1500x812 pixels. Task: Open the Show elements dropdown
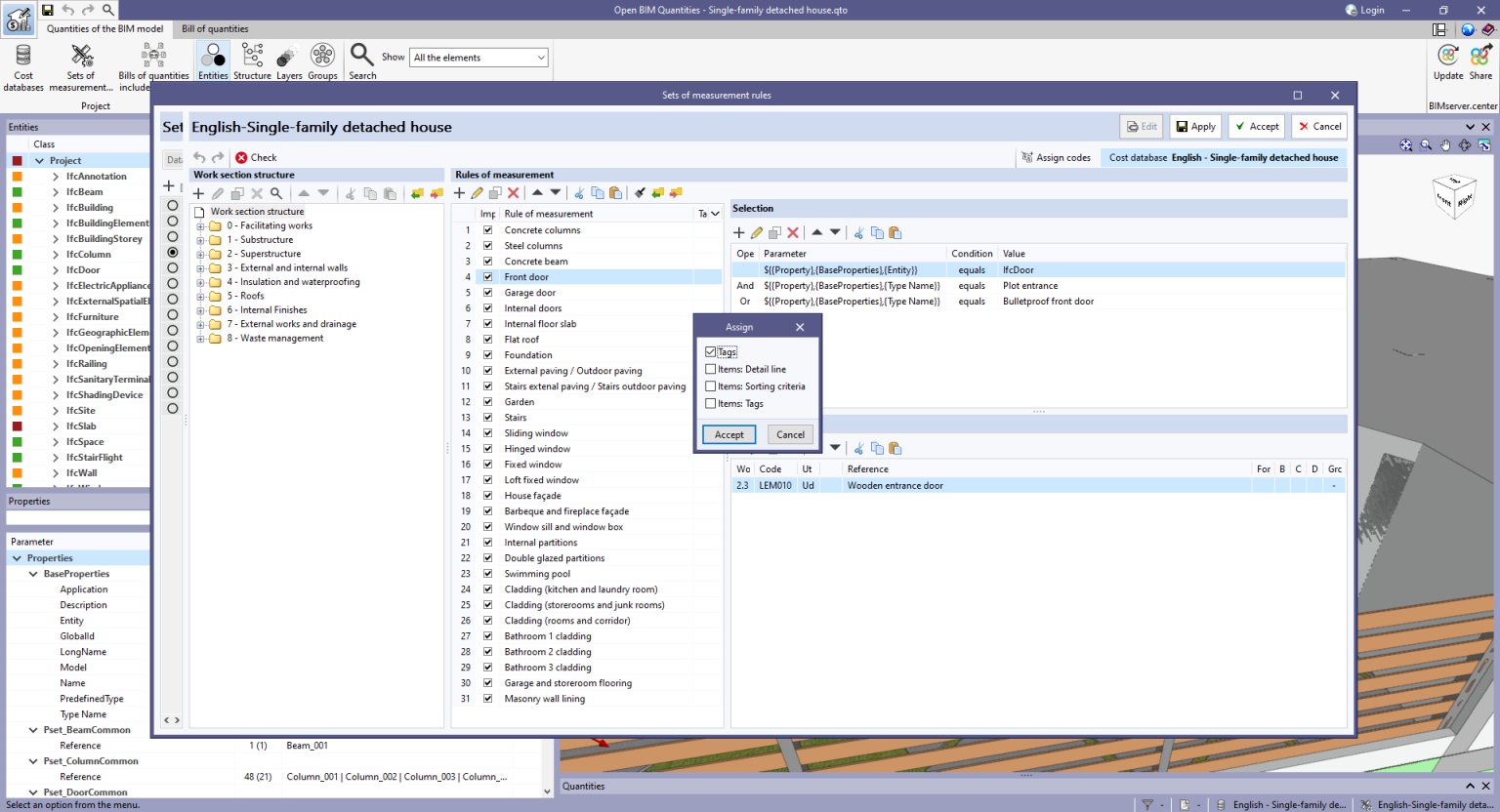pos(479,58)
